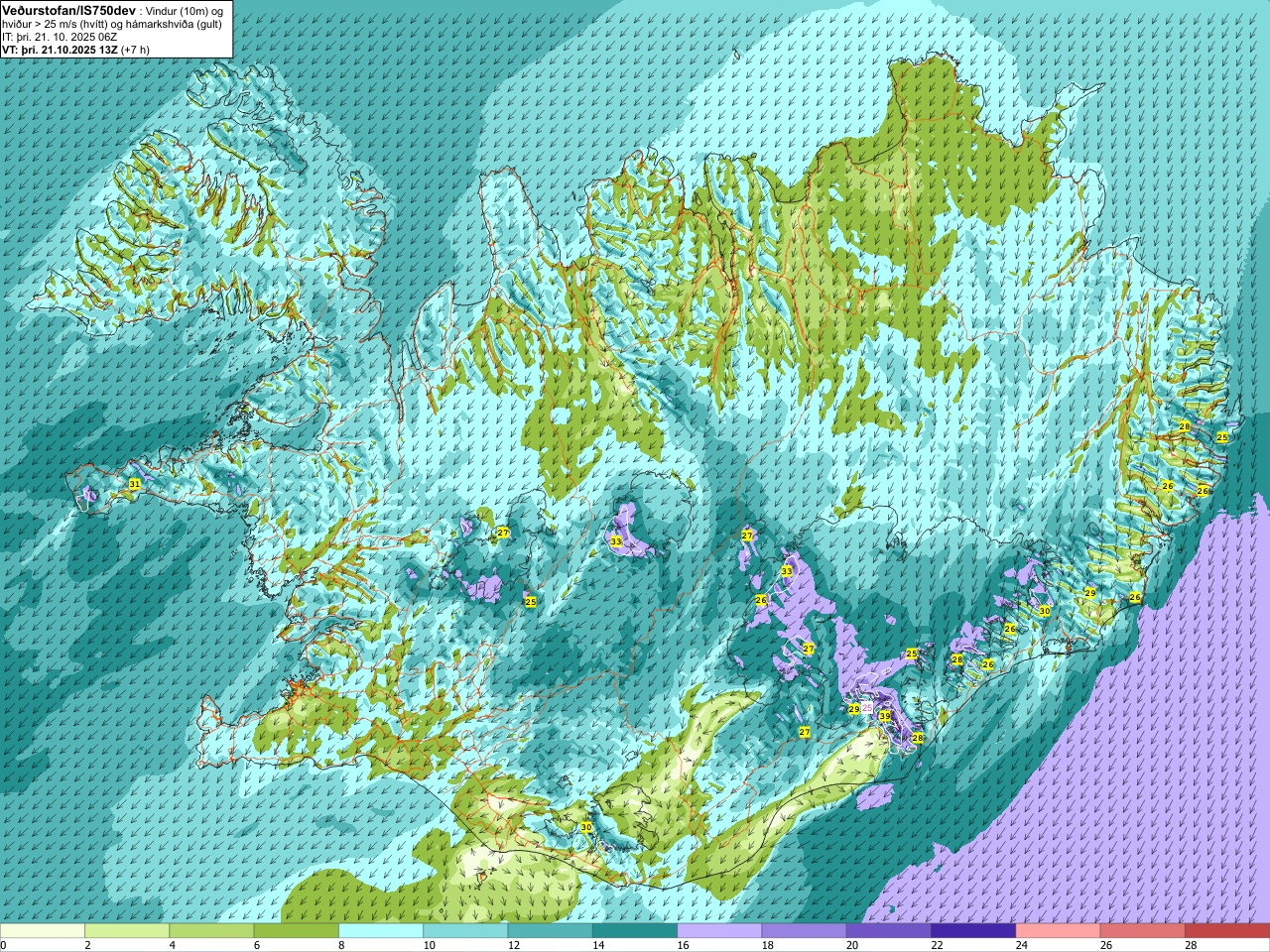Click the scale tick label '4'
Viewport: 1270px width, 952px height.
(x=172, y=945)
